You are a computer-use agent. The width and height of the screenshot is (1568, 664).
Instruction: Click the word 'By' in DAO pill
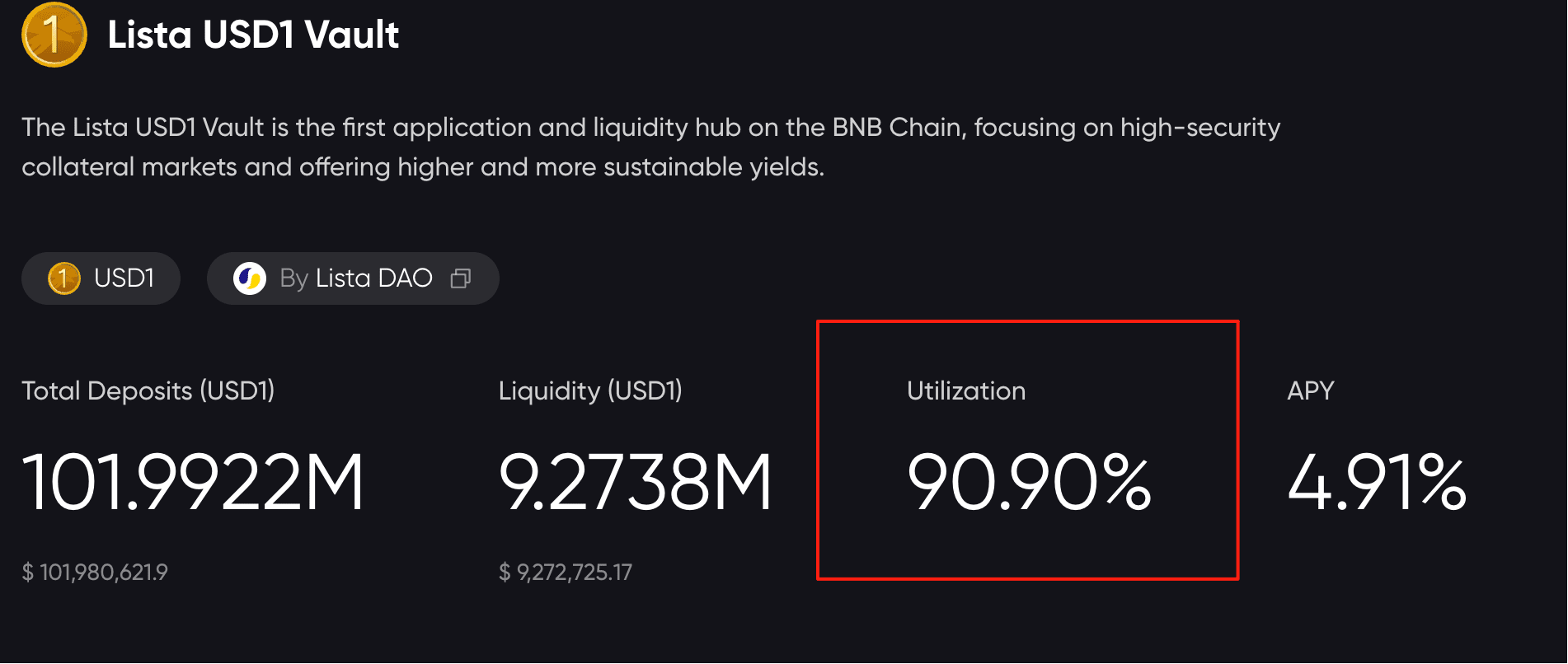(x=293, y=278)
